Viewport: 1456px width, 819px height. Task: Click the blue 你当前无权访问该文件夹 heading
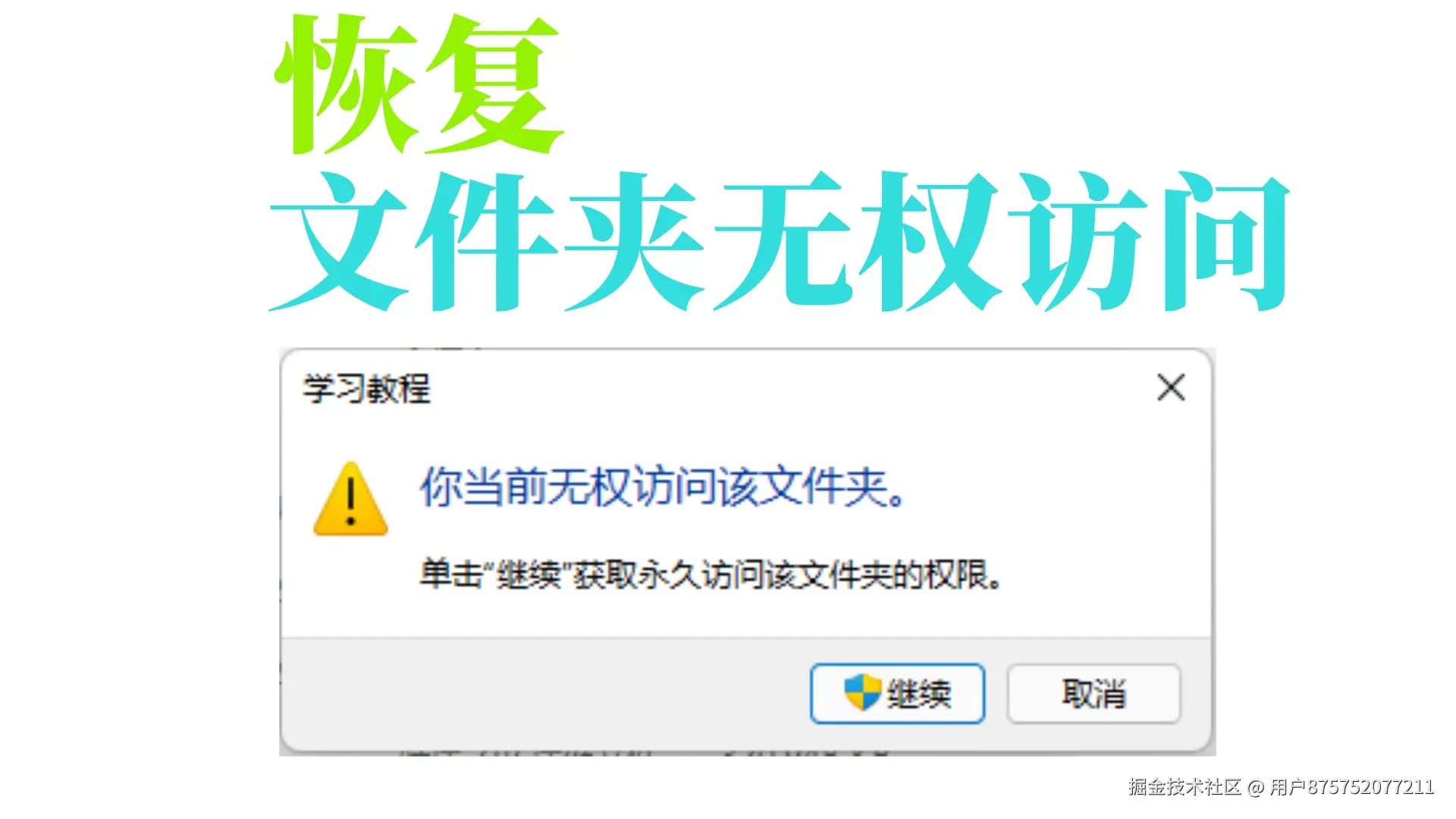click(x=662, y=486)
